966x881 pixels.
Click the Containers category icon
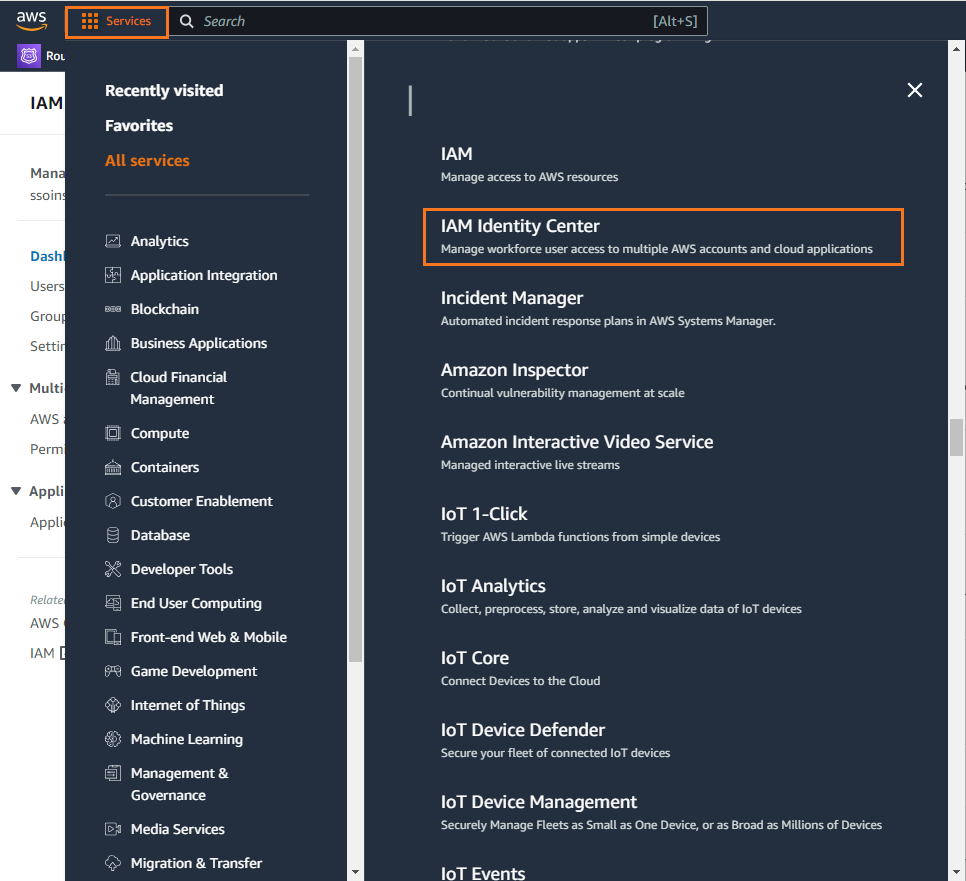(113, 467)
